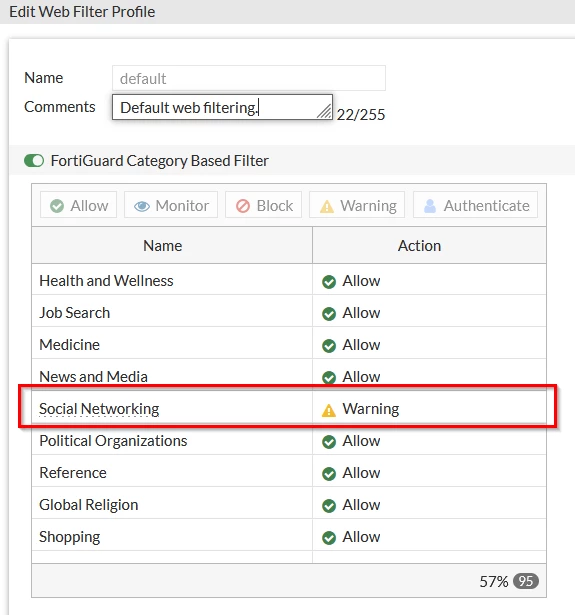Click the Authenticate action button

475,205
